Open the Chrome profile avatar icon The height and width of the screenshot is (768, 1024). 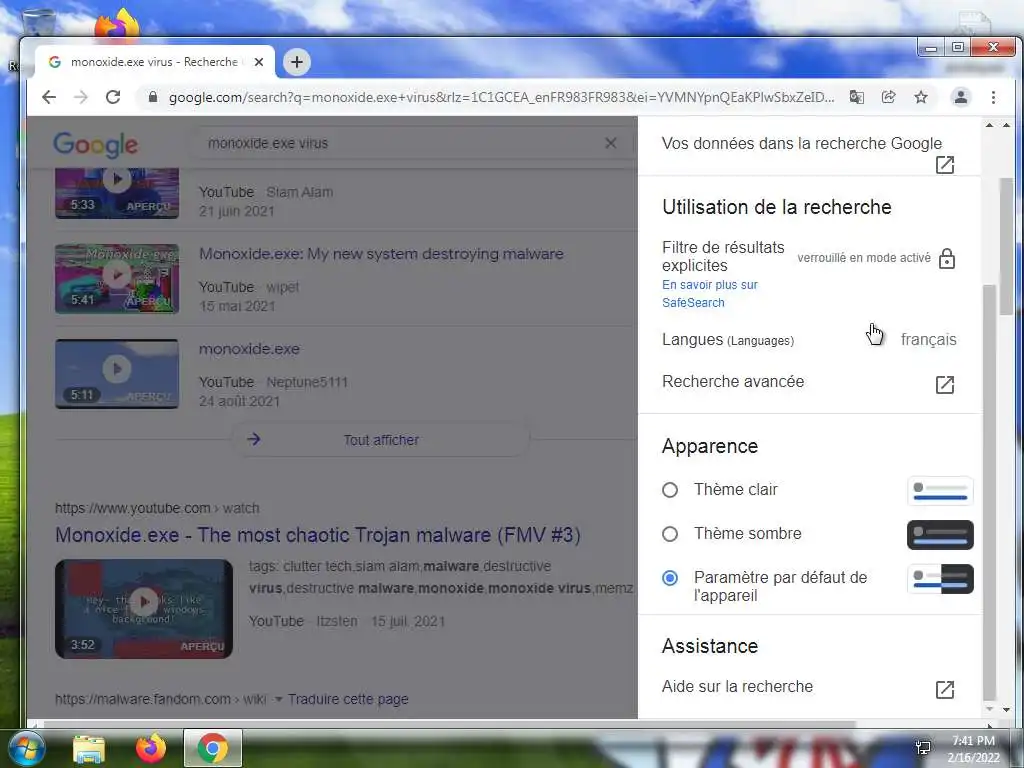coord(961,97)
